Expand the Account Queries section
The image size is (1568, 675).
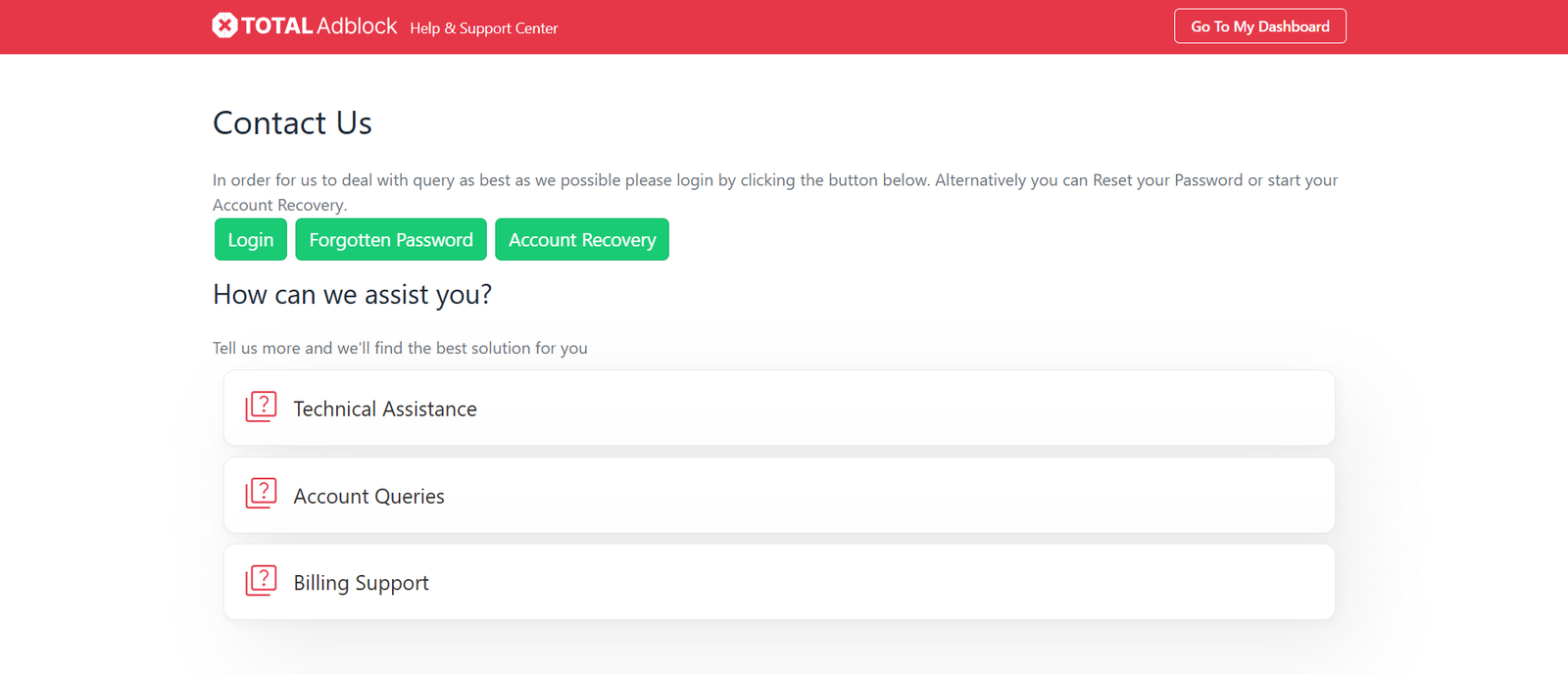point(779,496)
